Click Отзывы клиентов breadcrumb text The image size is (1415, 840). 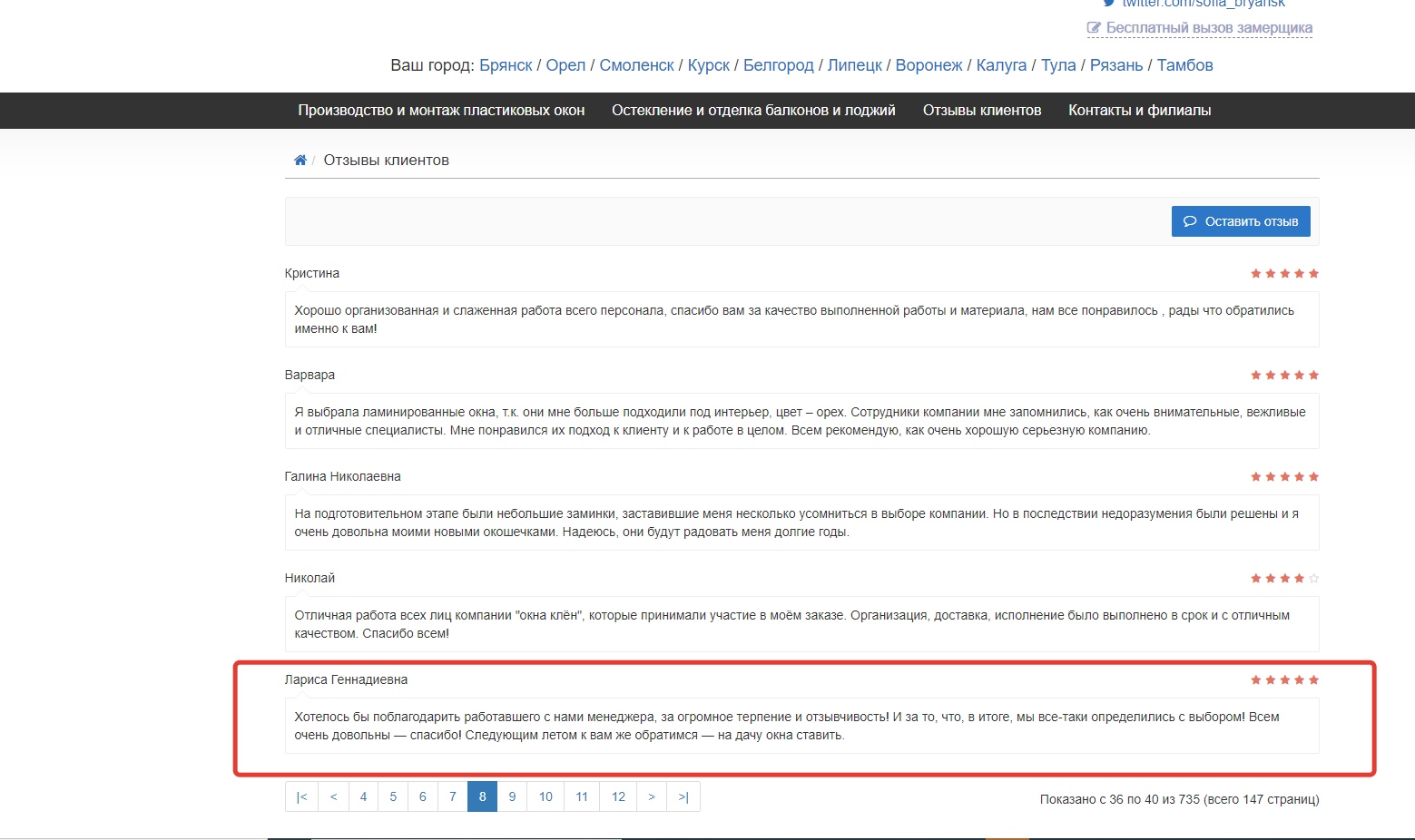click(387, 161)
